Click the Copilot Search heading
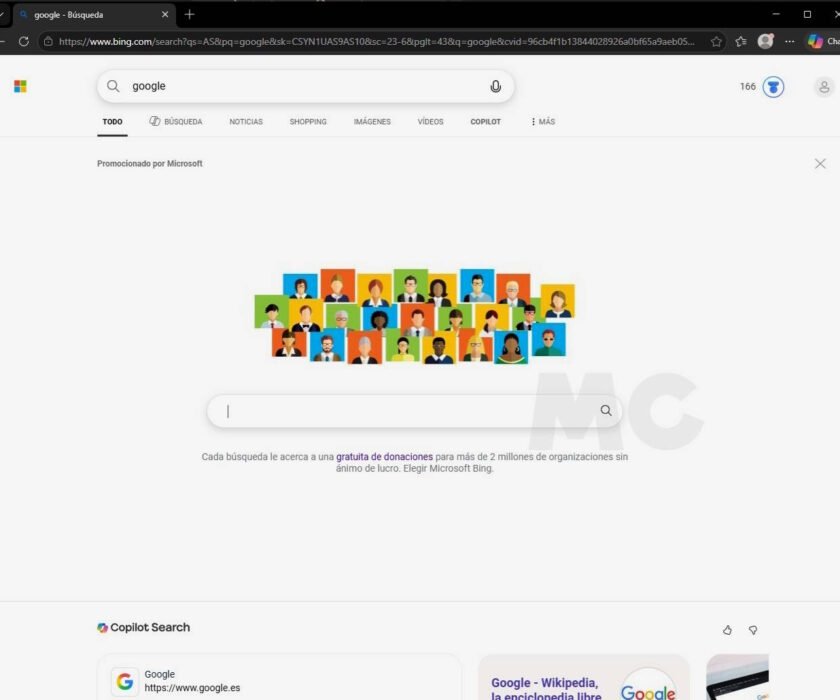Screen dimensions: 840x700 point(150,627)
